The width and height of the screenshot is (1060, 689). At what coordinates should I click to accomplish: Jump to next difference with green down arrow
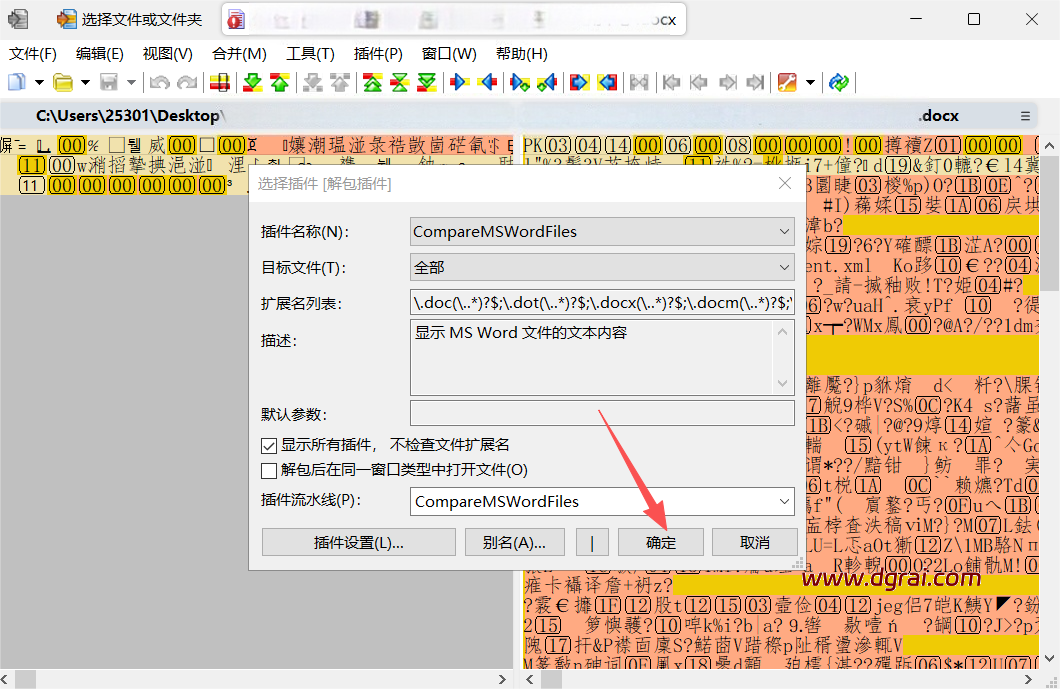253,82
